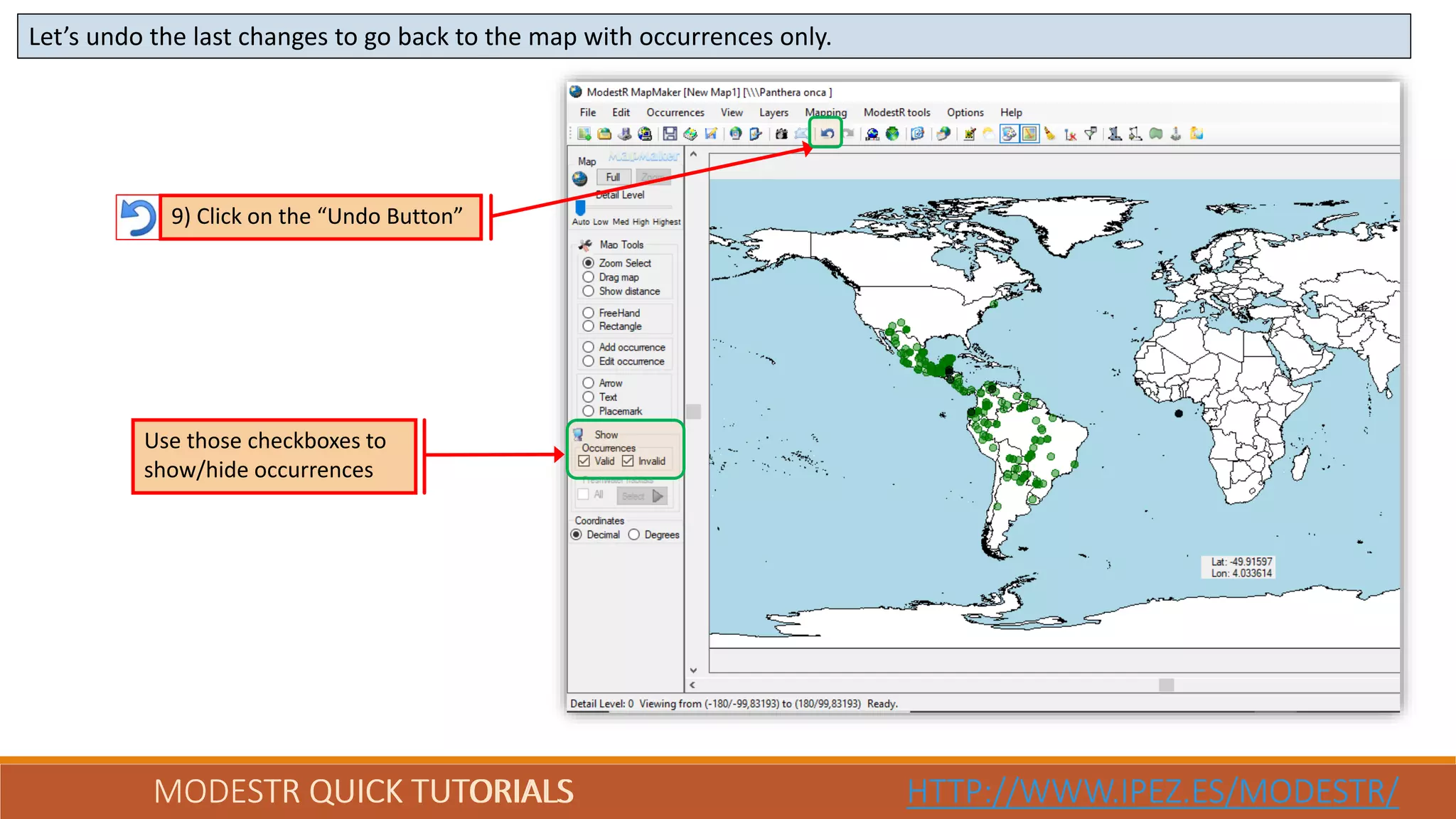Image resolution: width=1456 pixels, height=819 pixels.
Task: Click the Save floppy disk icon
Action: (670, 134)
